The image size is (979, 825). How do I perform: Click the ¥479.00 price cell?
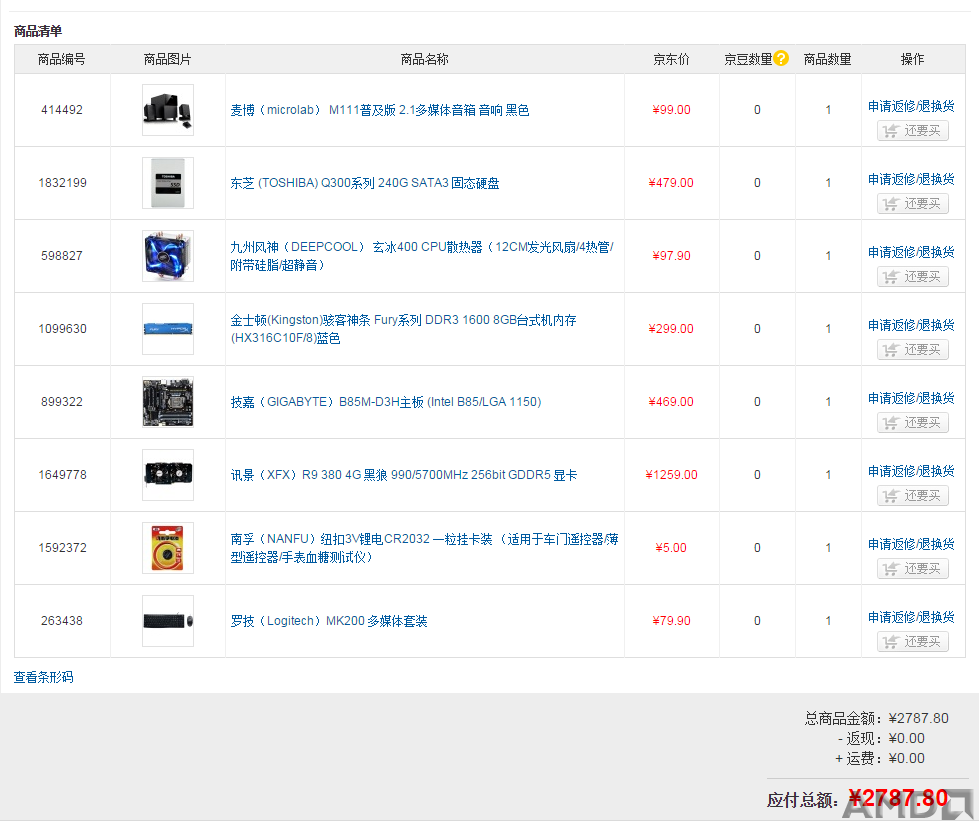pyautogui.click(x=671, y=183)
